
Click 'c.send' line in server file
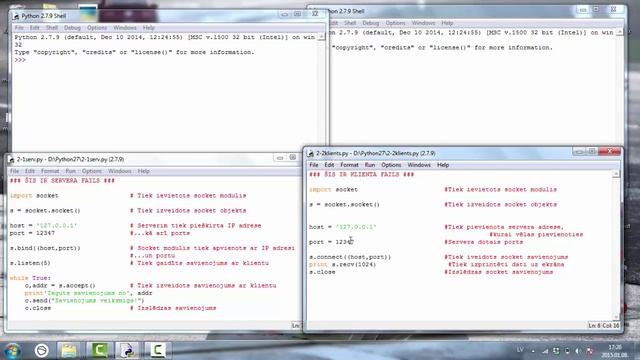coord(84,300)
